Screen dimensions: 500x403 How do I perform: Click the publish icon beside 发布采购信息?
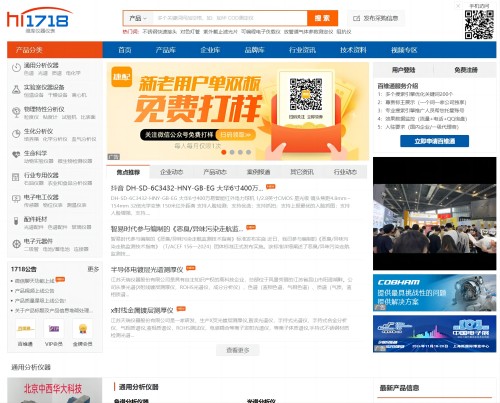tap(356, 18)
